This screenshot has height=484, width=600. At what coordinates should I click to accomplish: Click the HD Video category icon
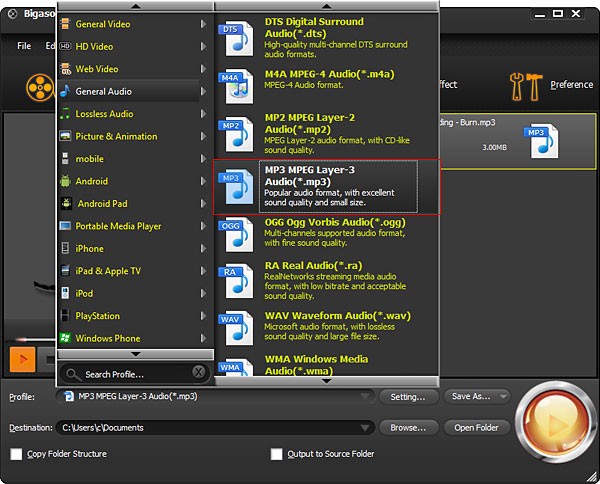(x=65, y=46)
